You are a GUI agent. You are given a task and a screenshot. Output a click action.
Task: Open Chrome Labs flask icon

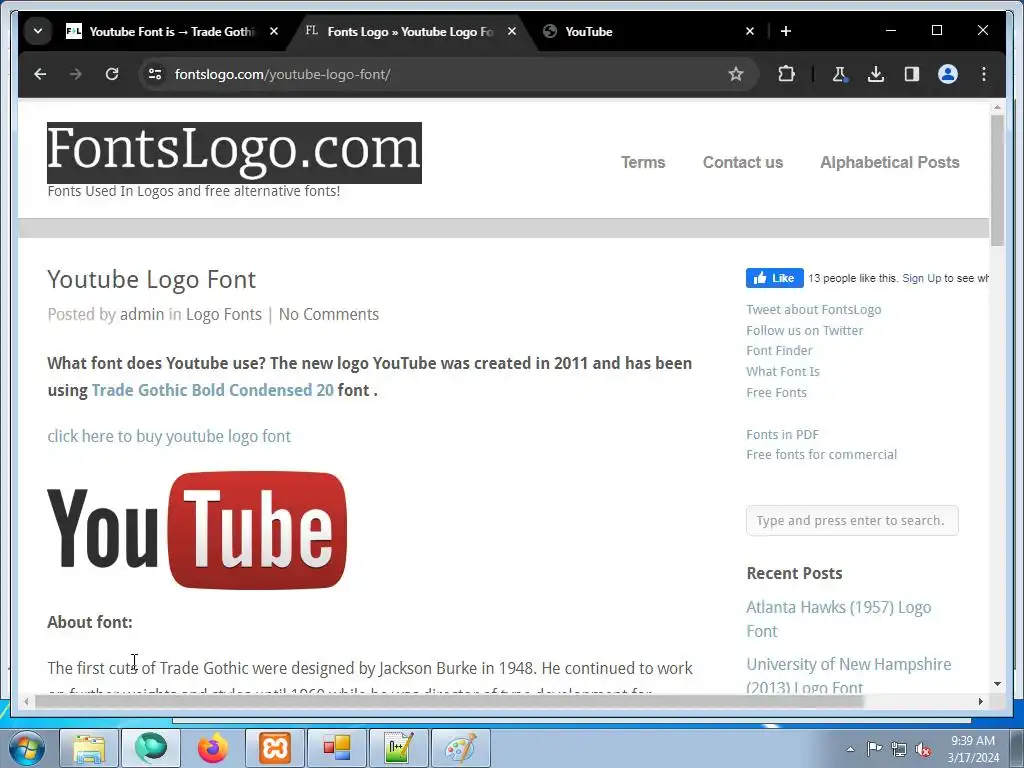[840, 74]
